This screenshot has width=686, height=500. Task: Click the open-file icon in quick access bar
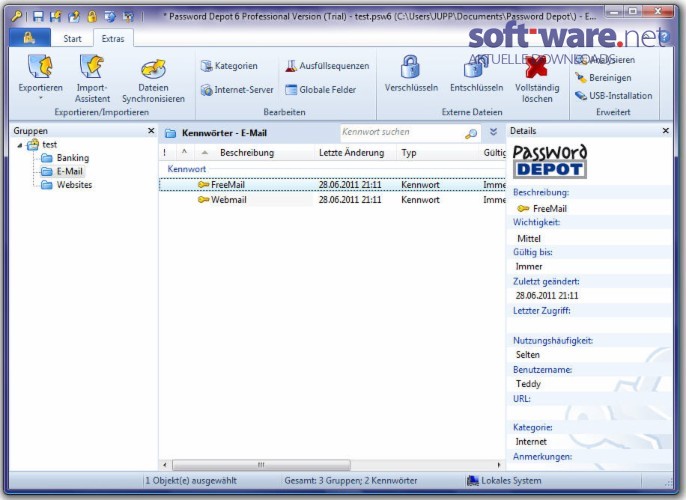(x=74, y=17)
